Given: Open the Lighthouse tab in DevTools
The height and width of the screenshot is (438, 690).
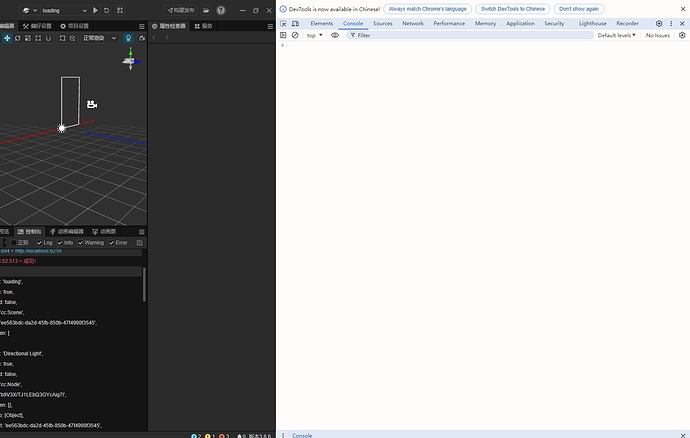Looking at the screenshot, I should pos(592,24).
